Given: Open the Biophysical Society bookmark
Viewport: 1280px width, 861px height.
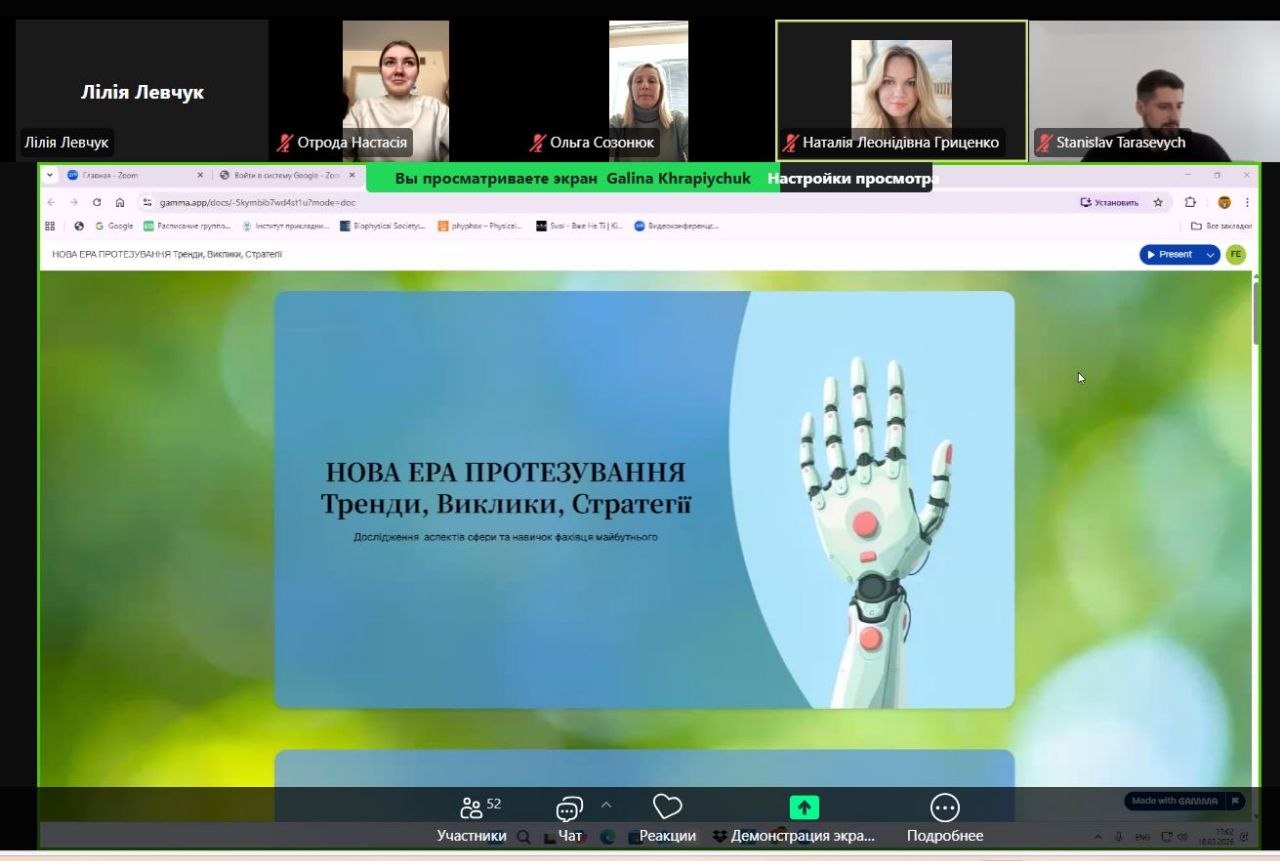Looking at the screenshot, I should pos(383,226).
